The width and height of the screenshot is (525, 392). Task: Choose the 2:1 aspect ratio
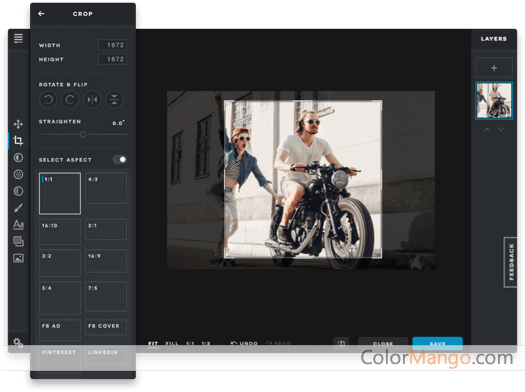click(106, 229)
